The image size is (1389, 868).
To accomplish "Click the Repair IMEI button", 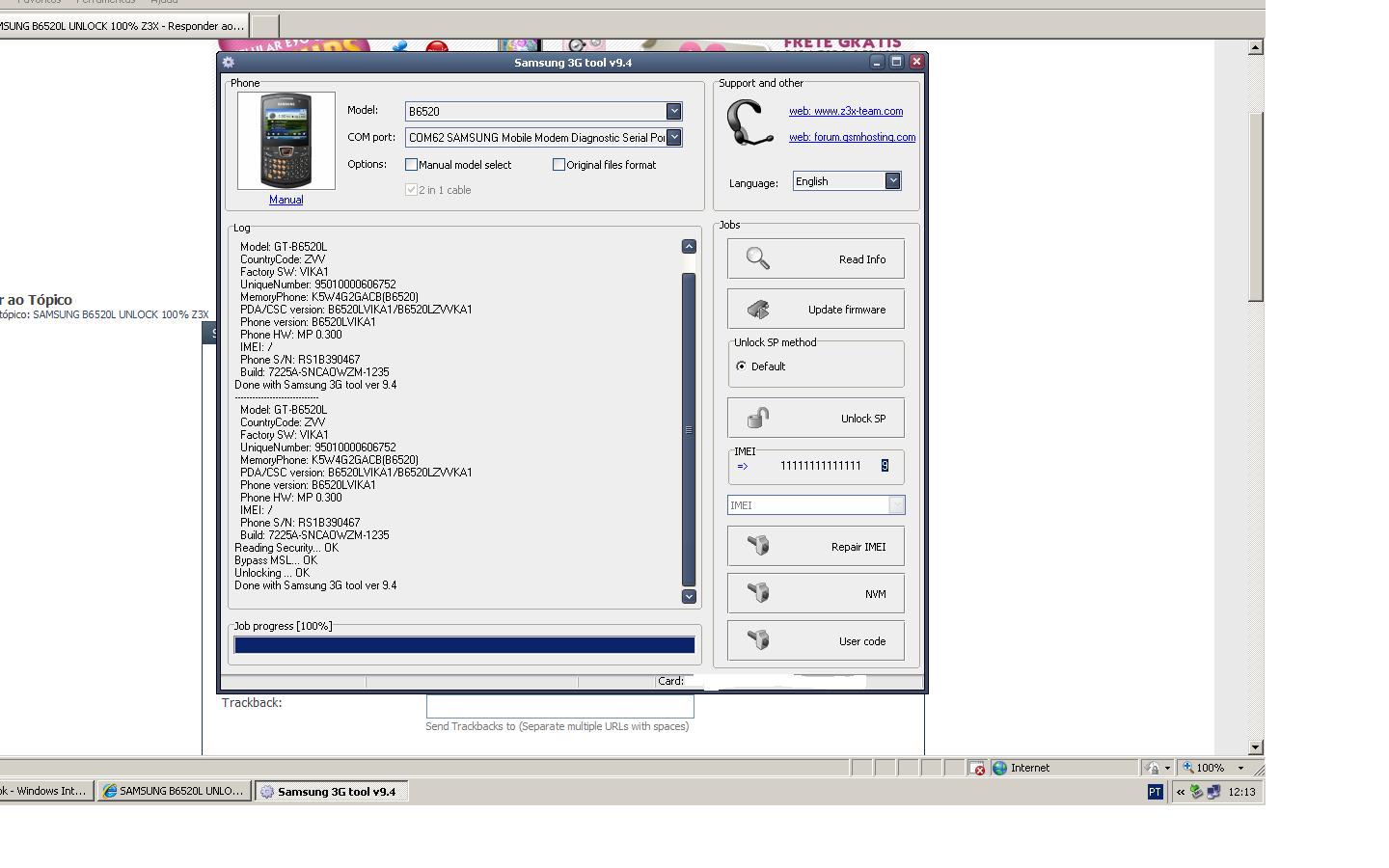I will point(816,546).
